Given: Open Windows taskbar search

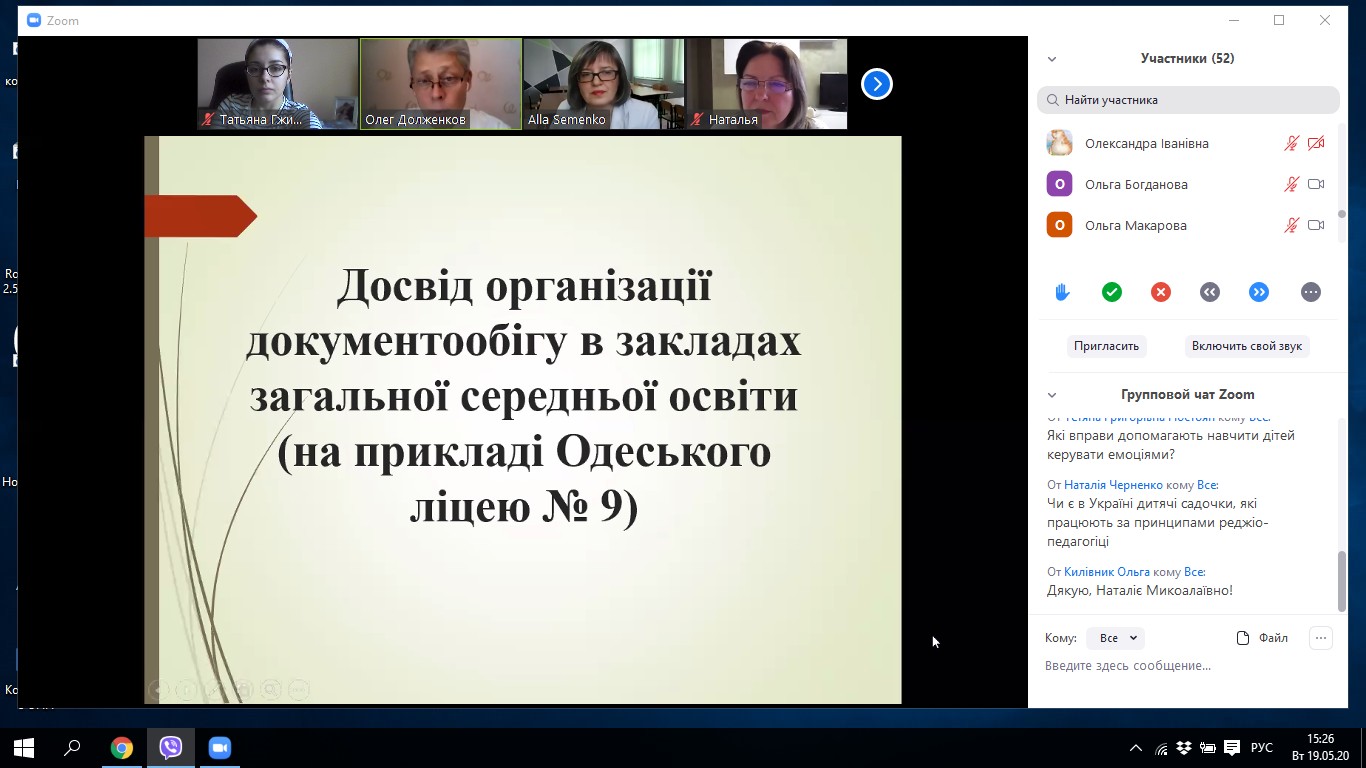Looking at the screenshot, I should 72,748.
